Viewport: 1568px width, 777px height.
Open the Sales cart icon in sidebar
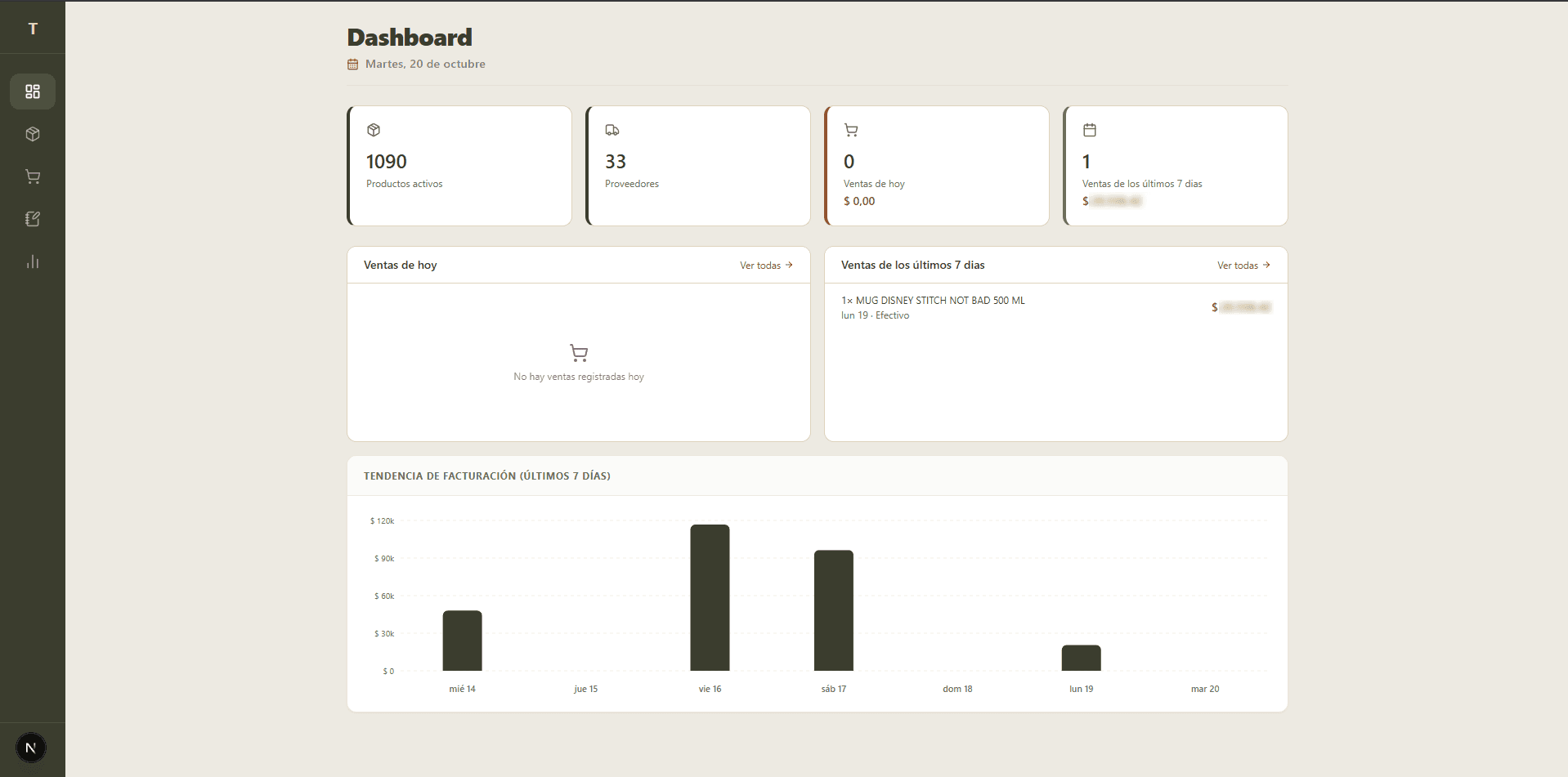[x=33, y=176]
